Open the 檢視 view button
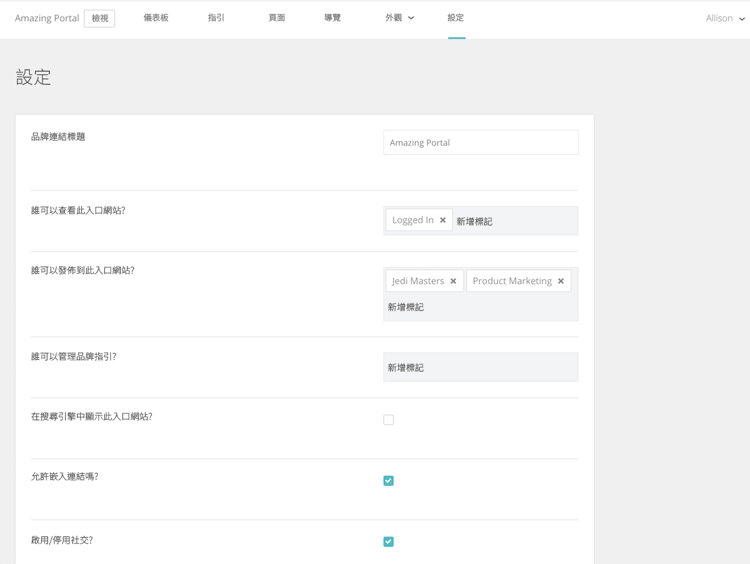 pyautogui.click(x=99, y=18)
